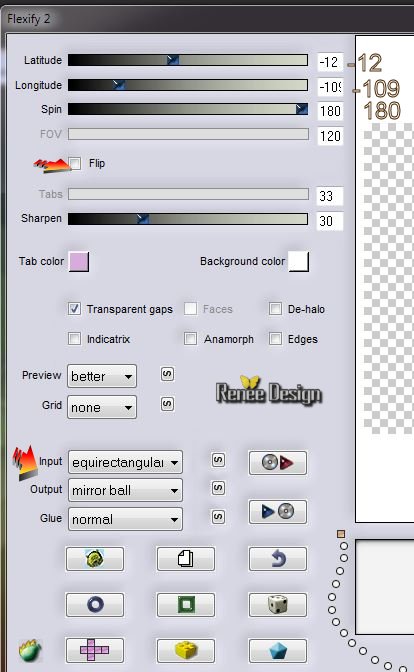Uncheck the Transparent gaps checkbox
Image resolution: width=414 pixels, height=672 pixels.
tap(74, 309)
